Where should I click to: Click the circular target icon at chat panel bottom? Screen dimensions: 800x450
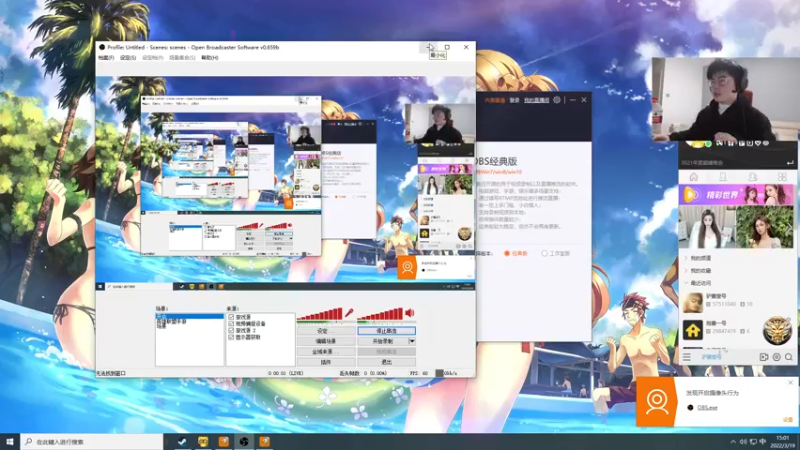(x=777, y=357)
